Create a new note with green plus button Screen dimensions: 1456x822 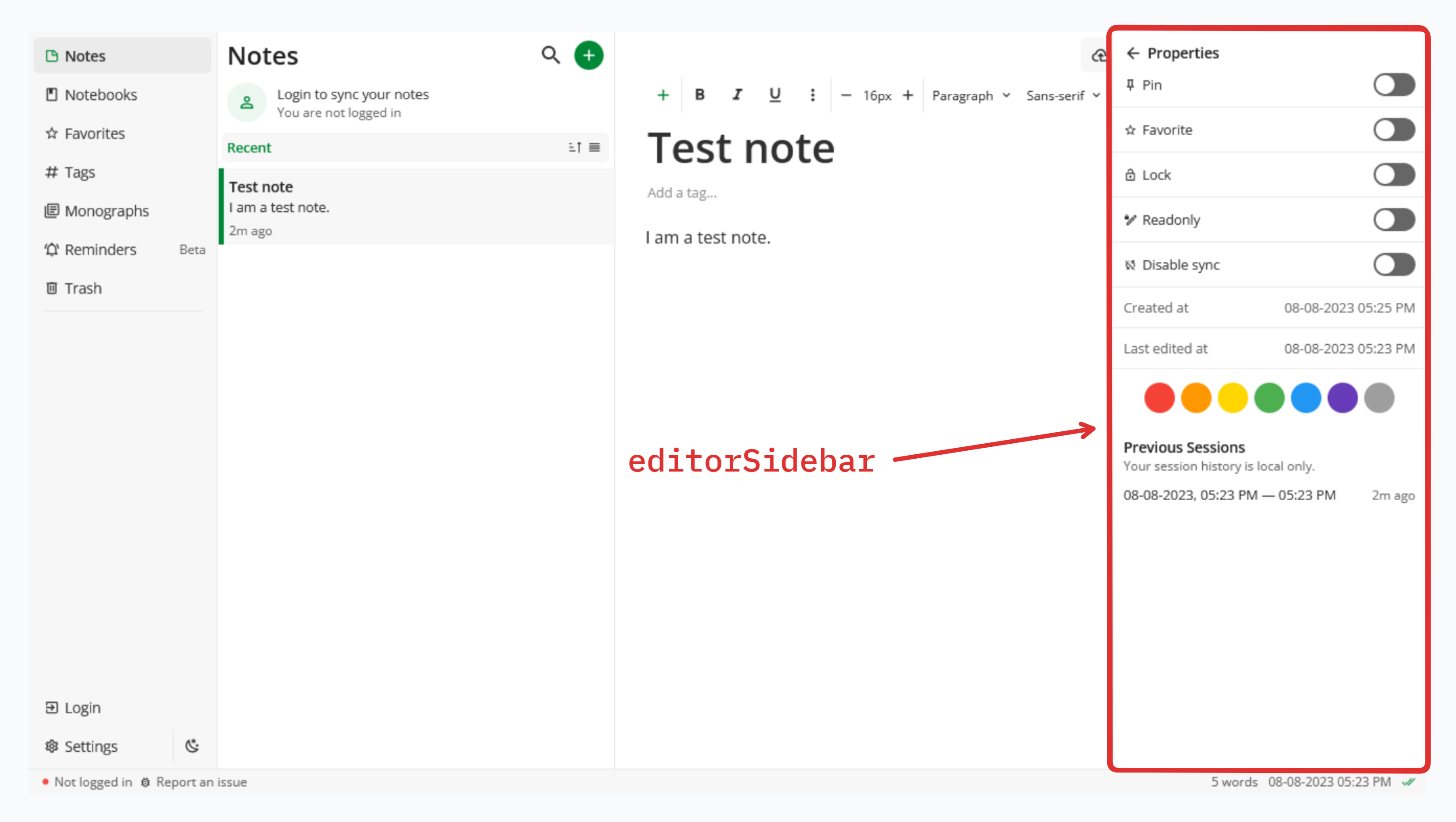click(x=588, y=55)
